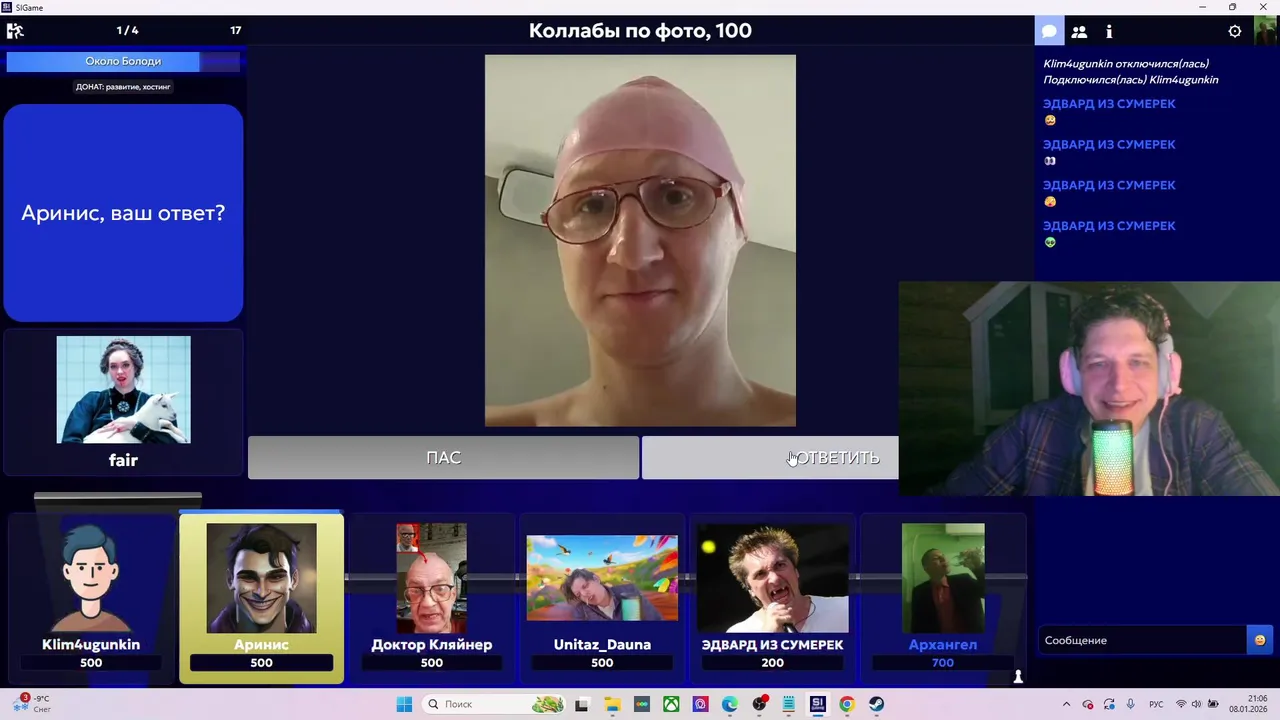
Task: Select the Unitaz_Dauna player card
Action: pos(602,598)
